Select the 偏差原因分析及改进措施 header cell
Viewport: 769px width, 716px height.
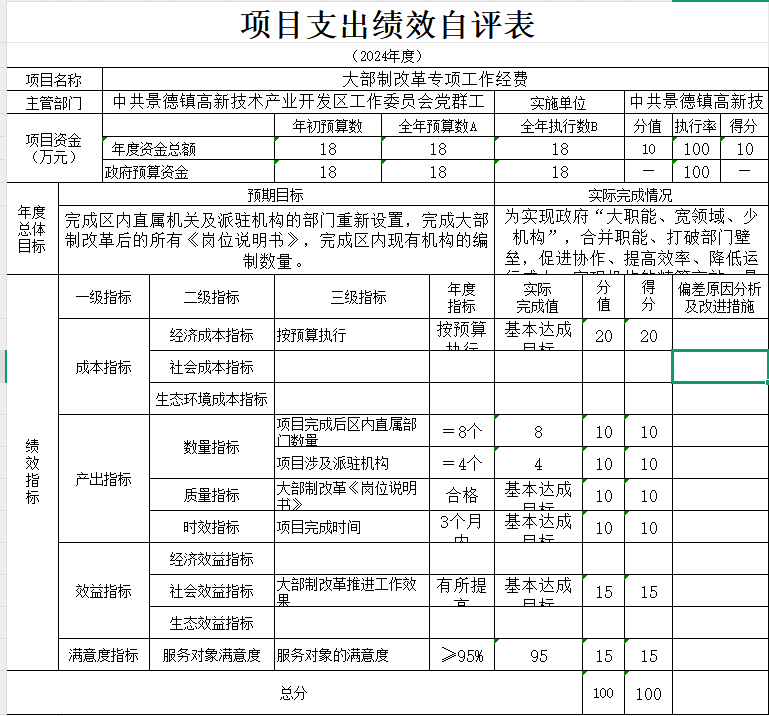pos(720,297)
